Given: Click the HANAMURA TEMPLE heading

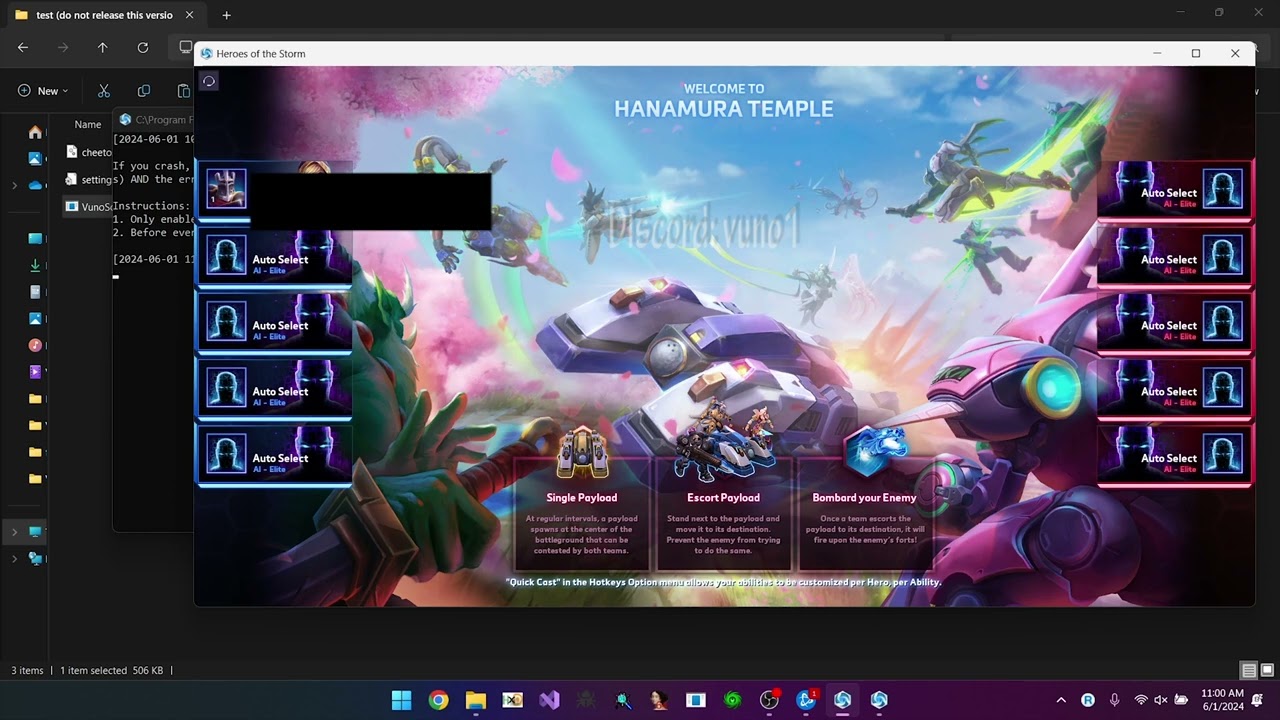Looking at the screenshot, I should 723,109.
